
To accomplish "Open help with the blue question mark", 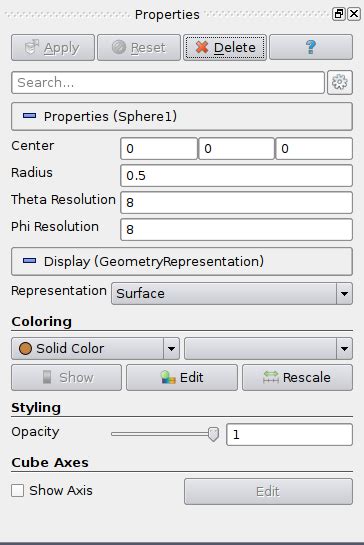I will tap(311, 48).
